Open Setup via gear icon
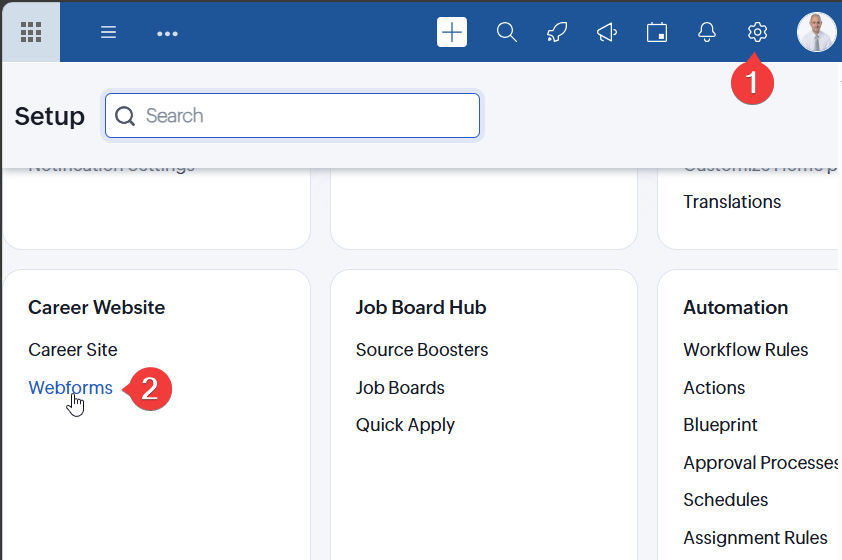 [x=757, y=32]
